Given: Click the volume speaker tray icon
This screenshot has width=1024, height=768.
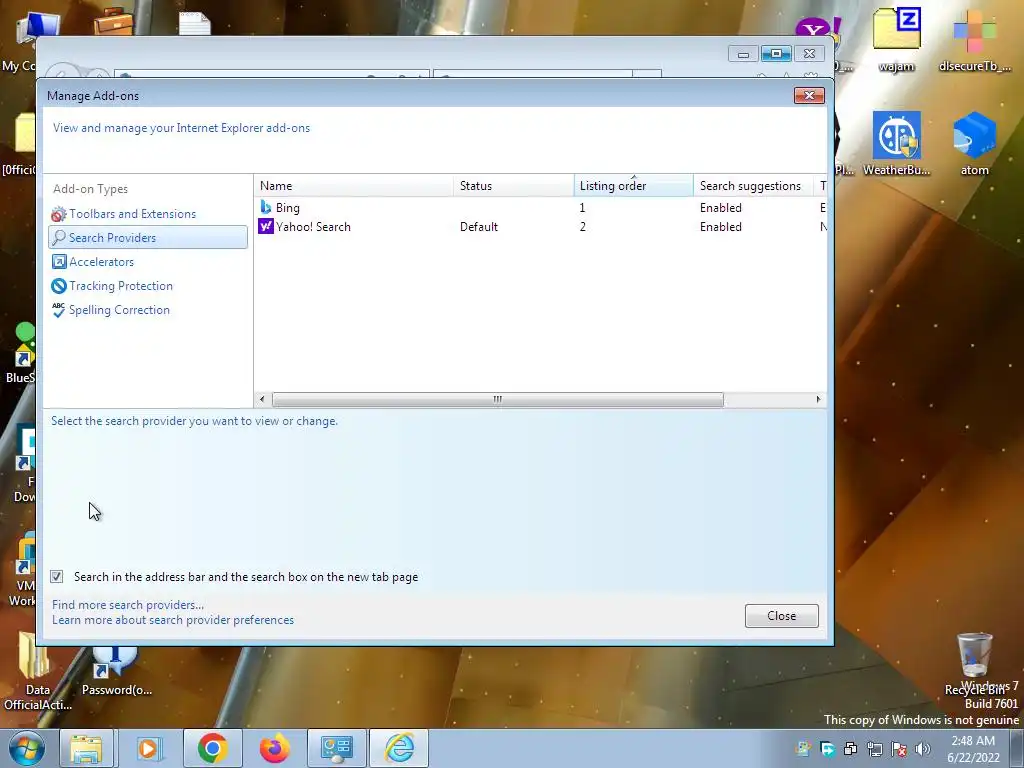Looking at the screenshot, I should click(923, 749).
